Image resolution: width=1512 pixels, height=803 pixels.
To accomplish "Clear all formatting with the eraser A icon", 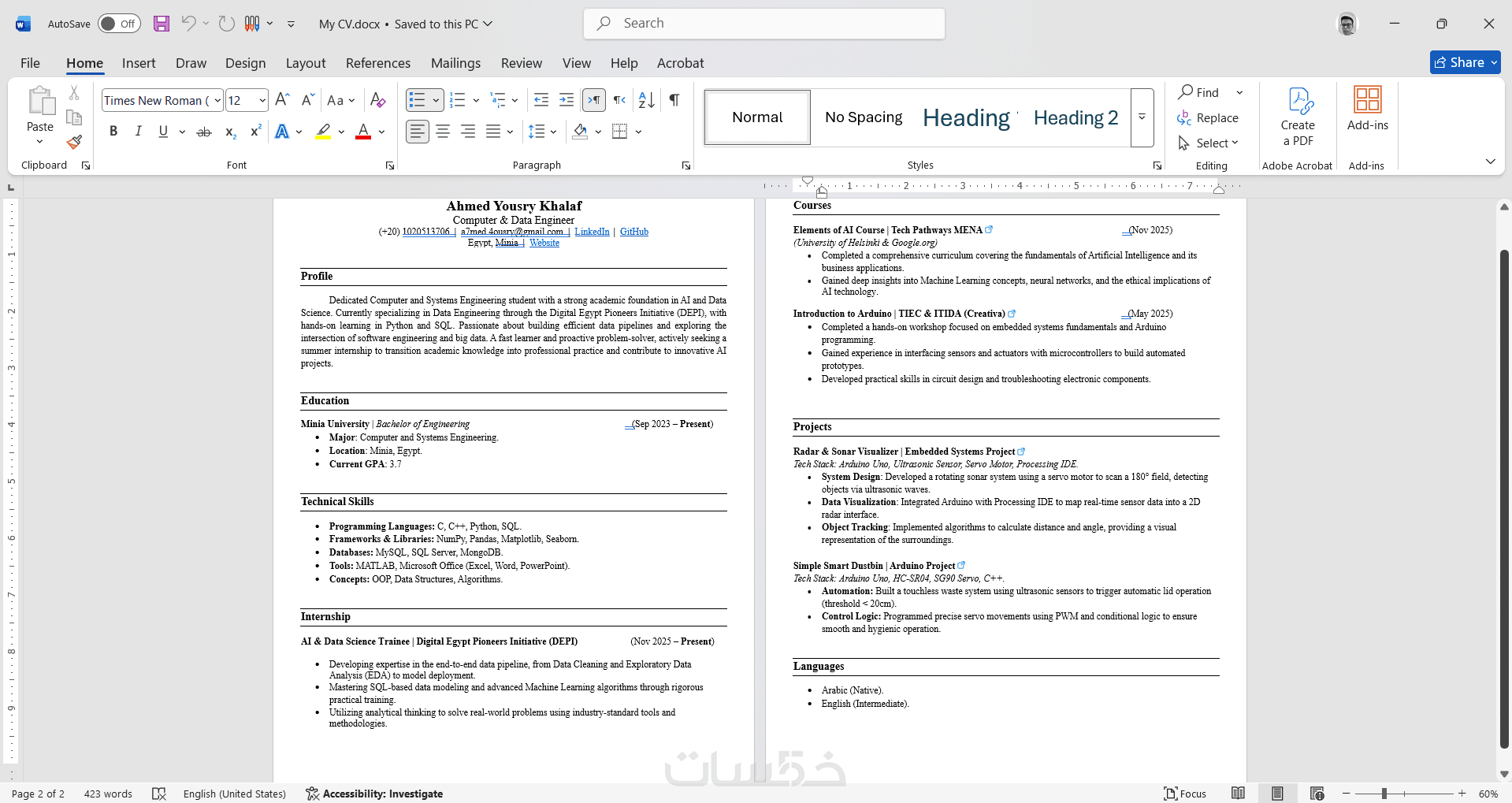I will [x=377, y=100].
